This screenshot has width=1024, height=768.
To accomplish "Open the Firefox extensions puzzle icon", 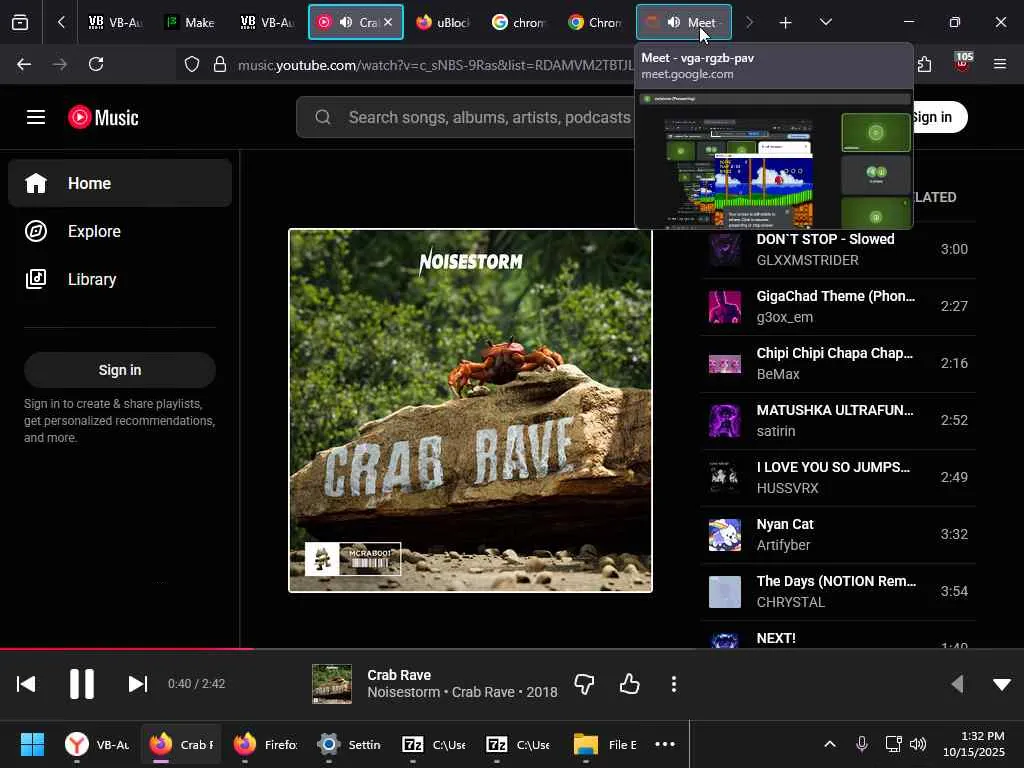I will click(x=925, y=64).
